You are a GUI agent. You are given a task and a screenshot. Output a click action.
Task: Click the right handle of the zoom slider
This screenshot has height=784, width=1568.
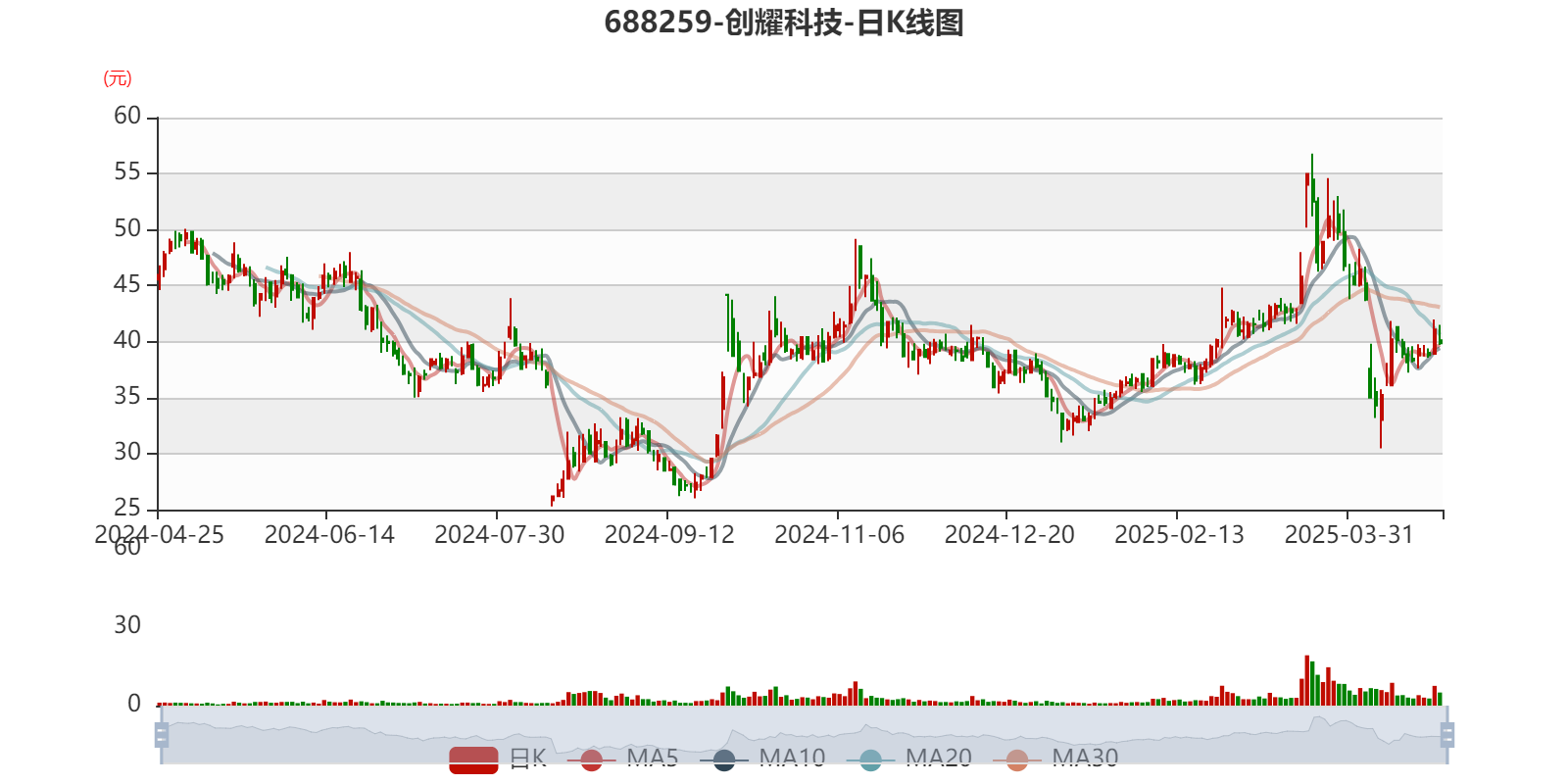1447,735
